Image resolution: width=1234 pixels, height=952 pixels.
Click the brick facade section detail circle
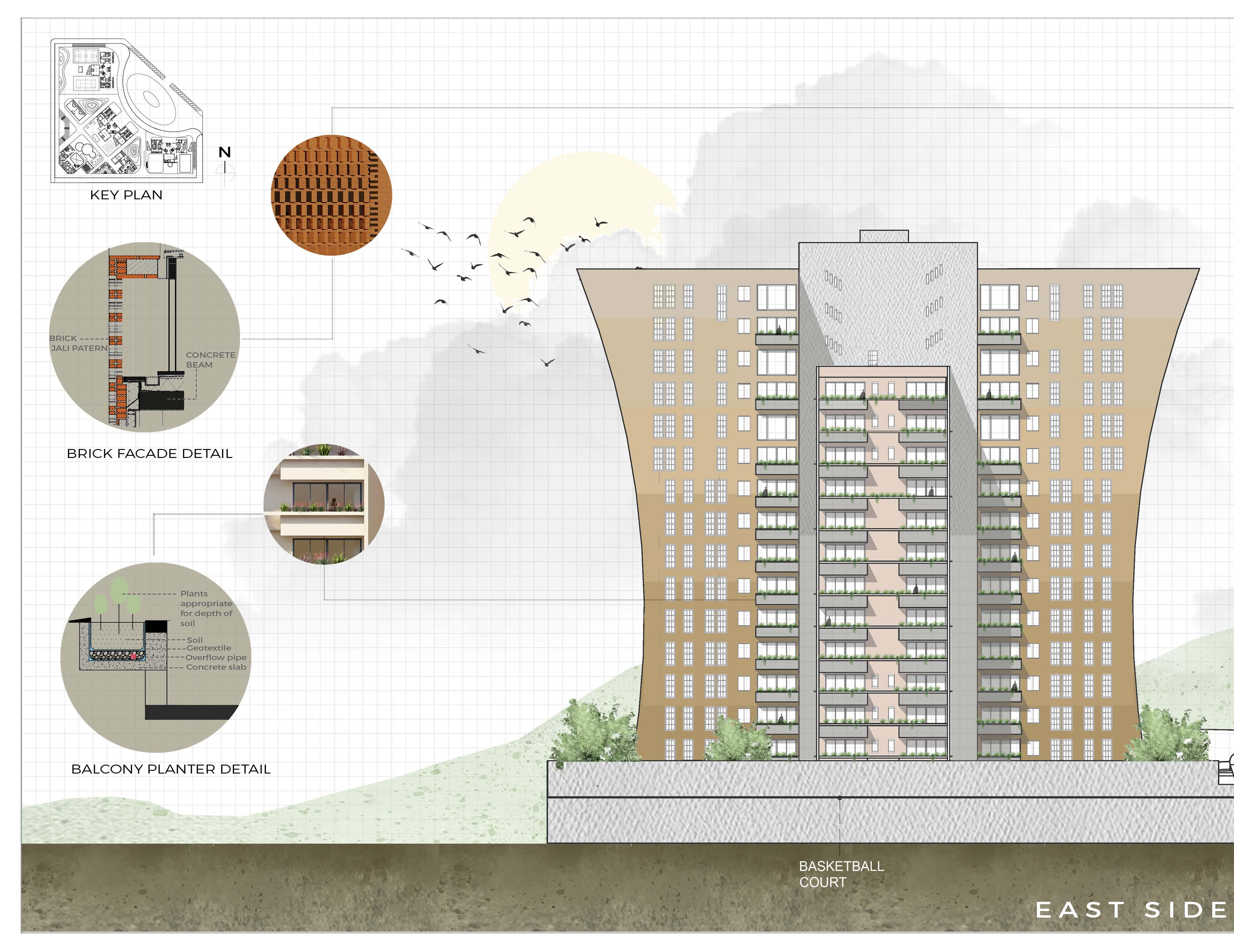(x=145, y=337)
